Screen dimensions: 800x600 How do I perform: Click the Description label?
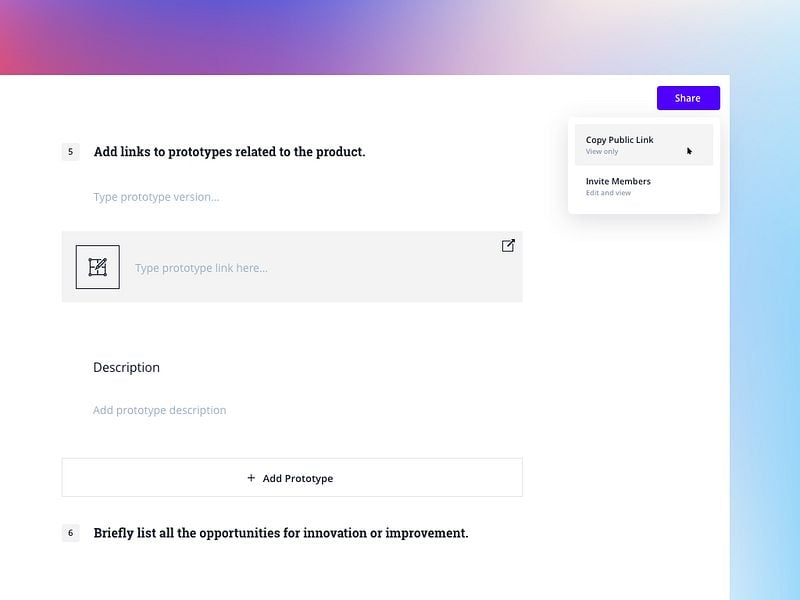click(126, 367)
